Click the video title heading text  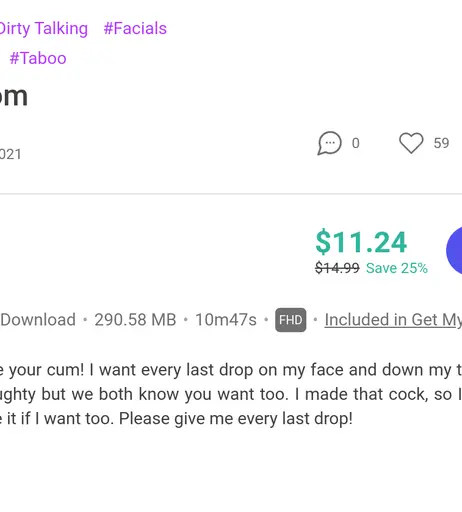coord(14,96)
